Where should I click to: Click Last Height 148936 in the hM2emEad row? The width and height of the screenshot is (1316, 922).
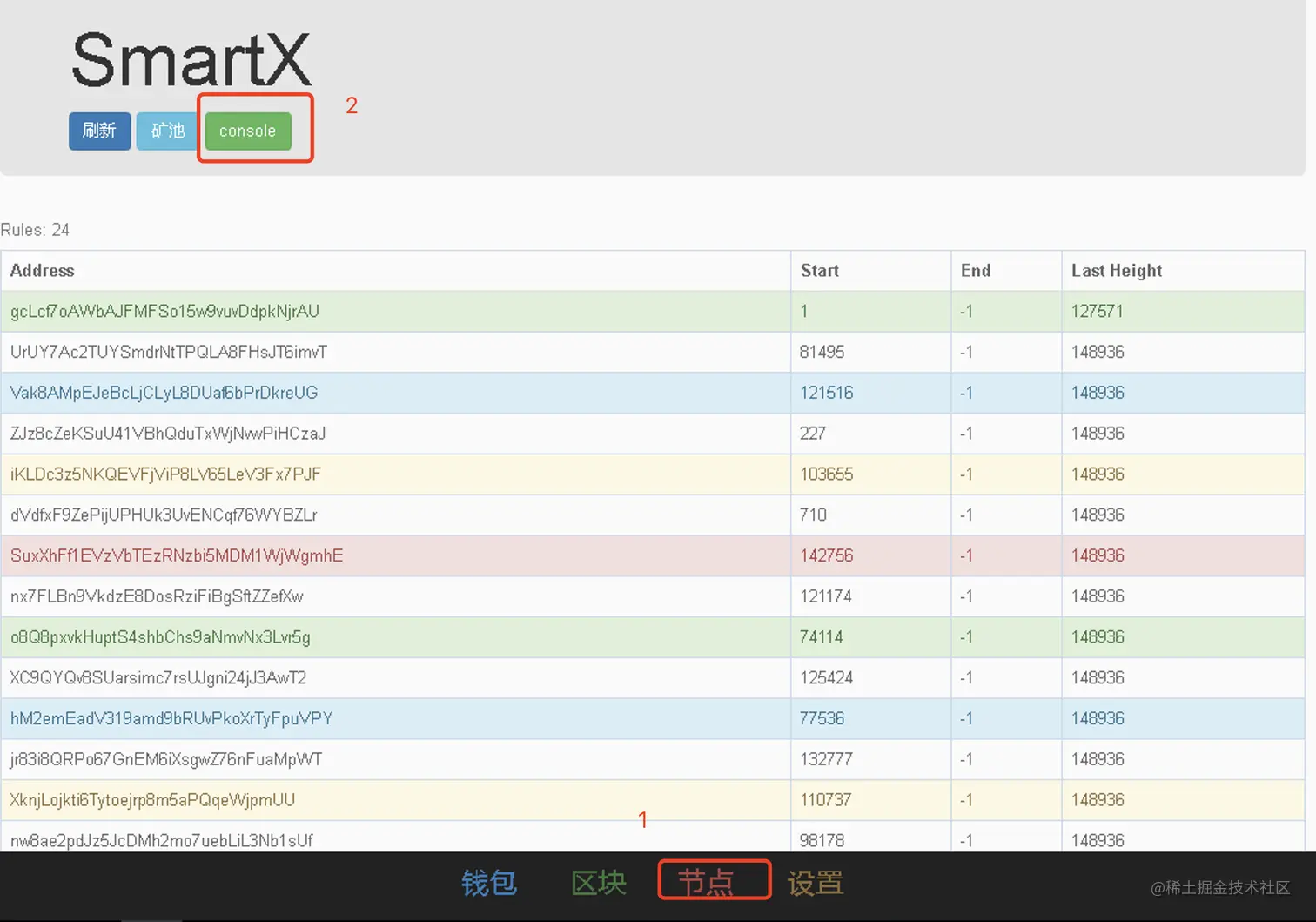coord(1098,718)
